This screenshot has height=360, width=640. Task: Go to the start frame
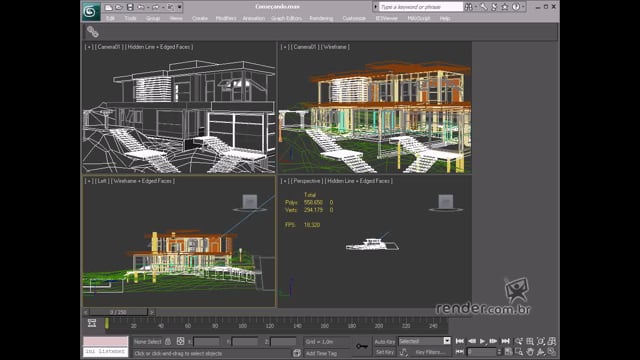coord(460,341)
